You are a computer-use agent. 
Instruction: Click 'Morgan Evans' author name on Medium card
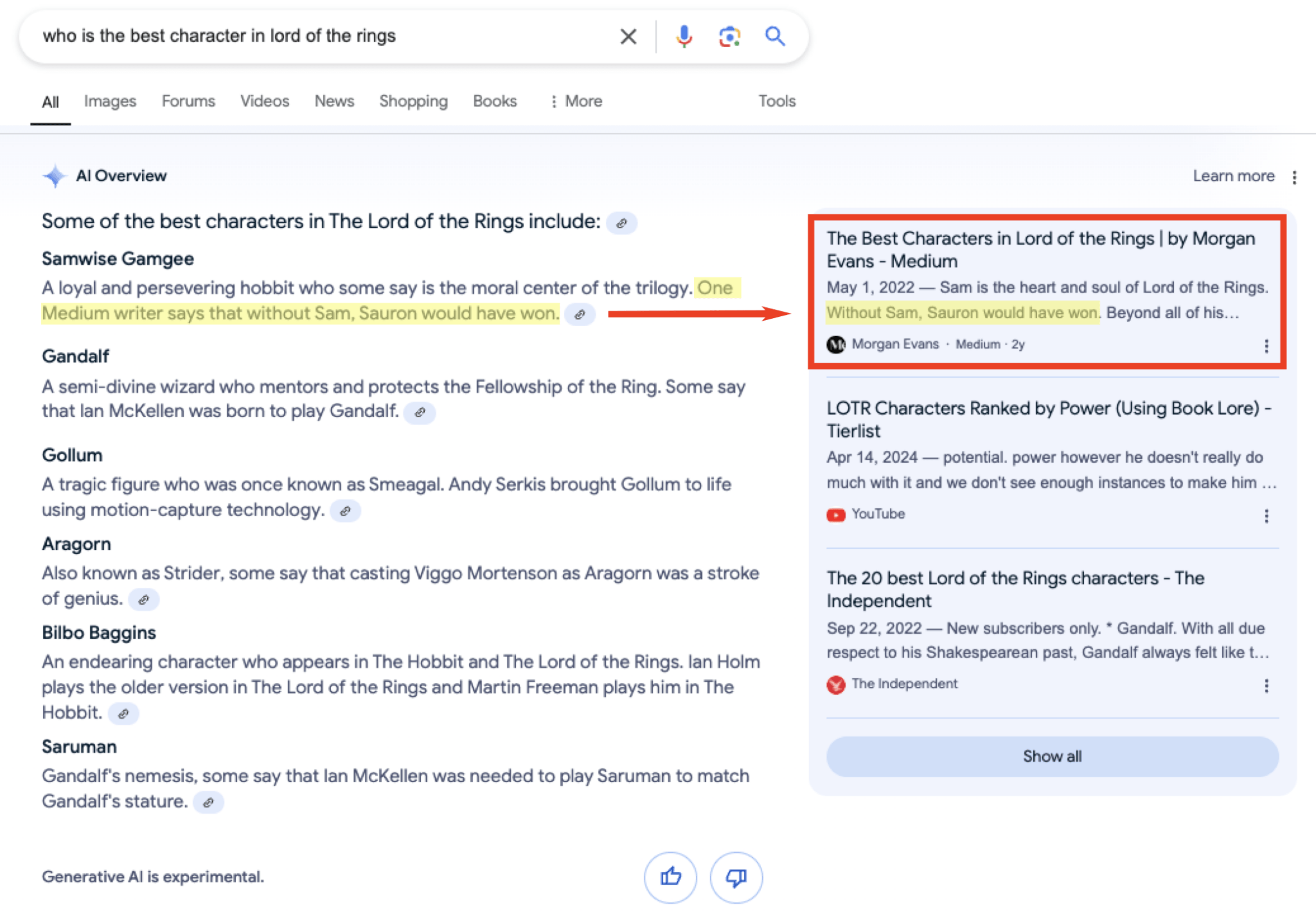pyautogui.click(x=895, y=344)
